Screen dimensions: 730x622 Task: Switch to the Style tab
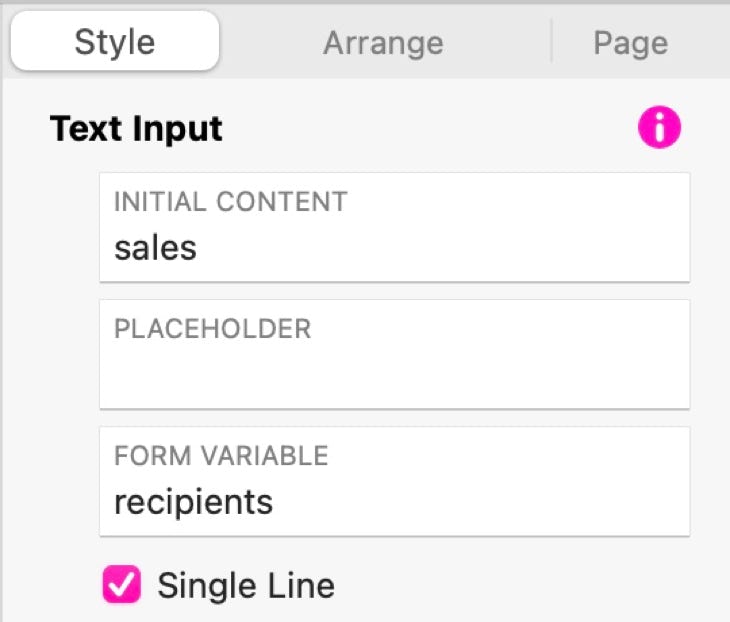click(115, 41)
